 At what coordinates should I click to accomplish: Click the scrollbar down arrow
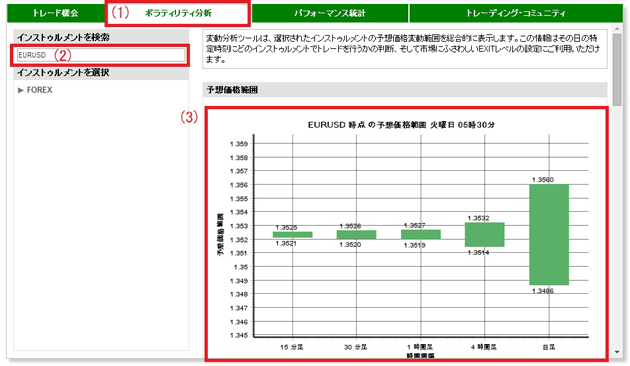tap(617, 352)
